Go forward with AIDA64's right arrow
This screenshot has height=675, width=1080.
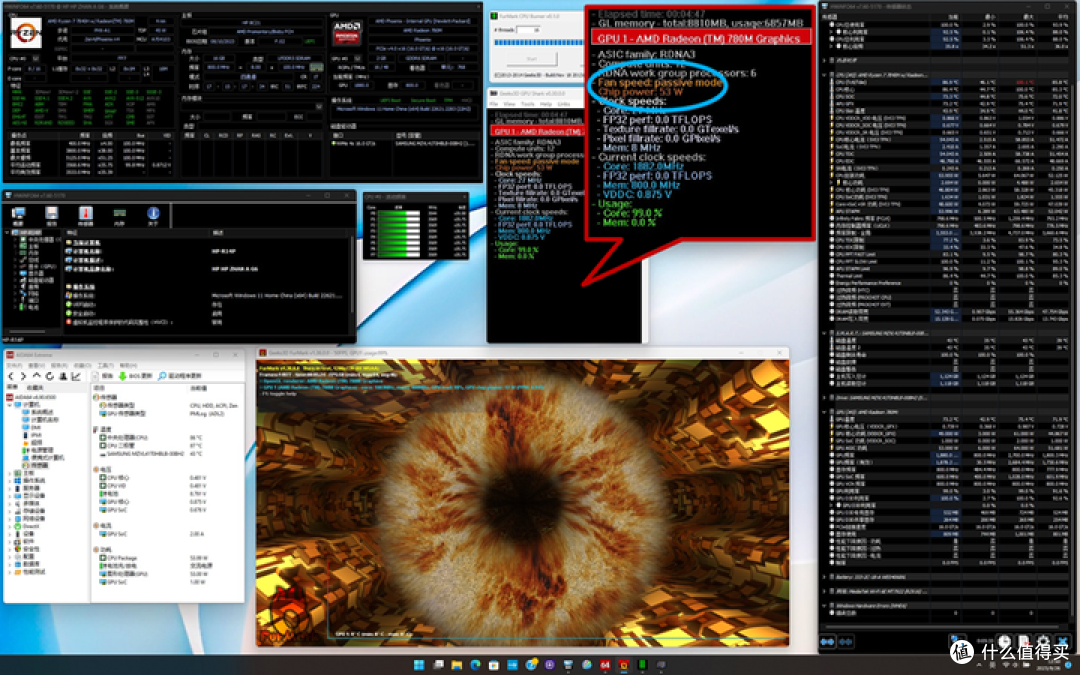point(23,376)
